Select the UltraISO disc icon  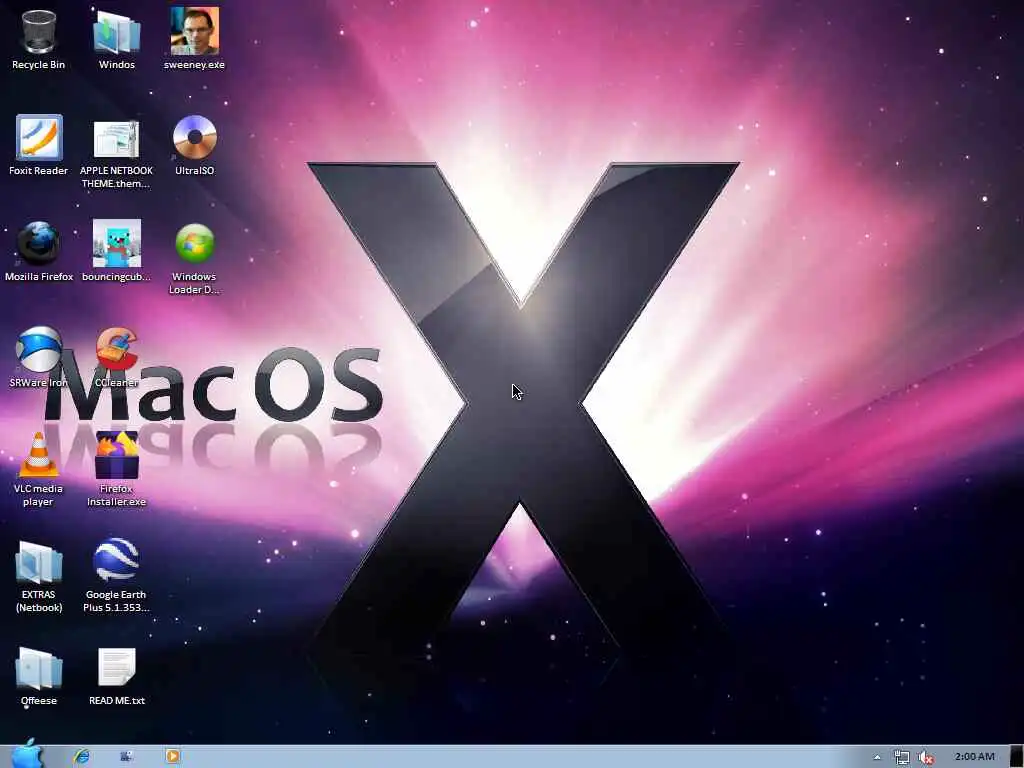coord(195,137)
